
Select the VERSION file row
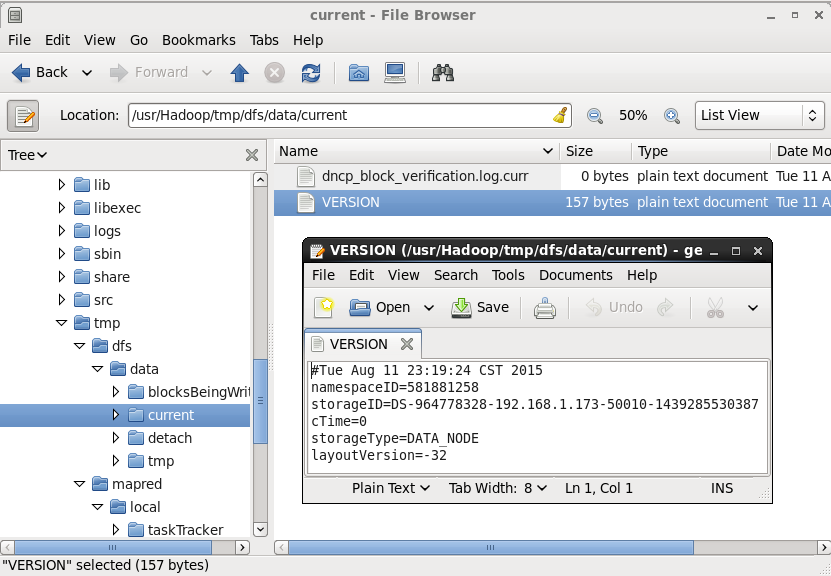point(552,202)
